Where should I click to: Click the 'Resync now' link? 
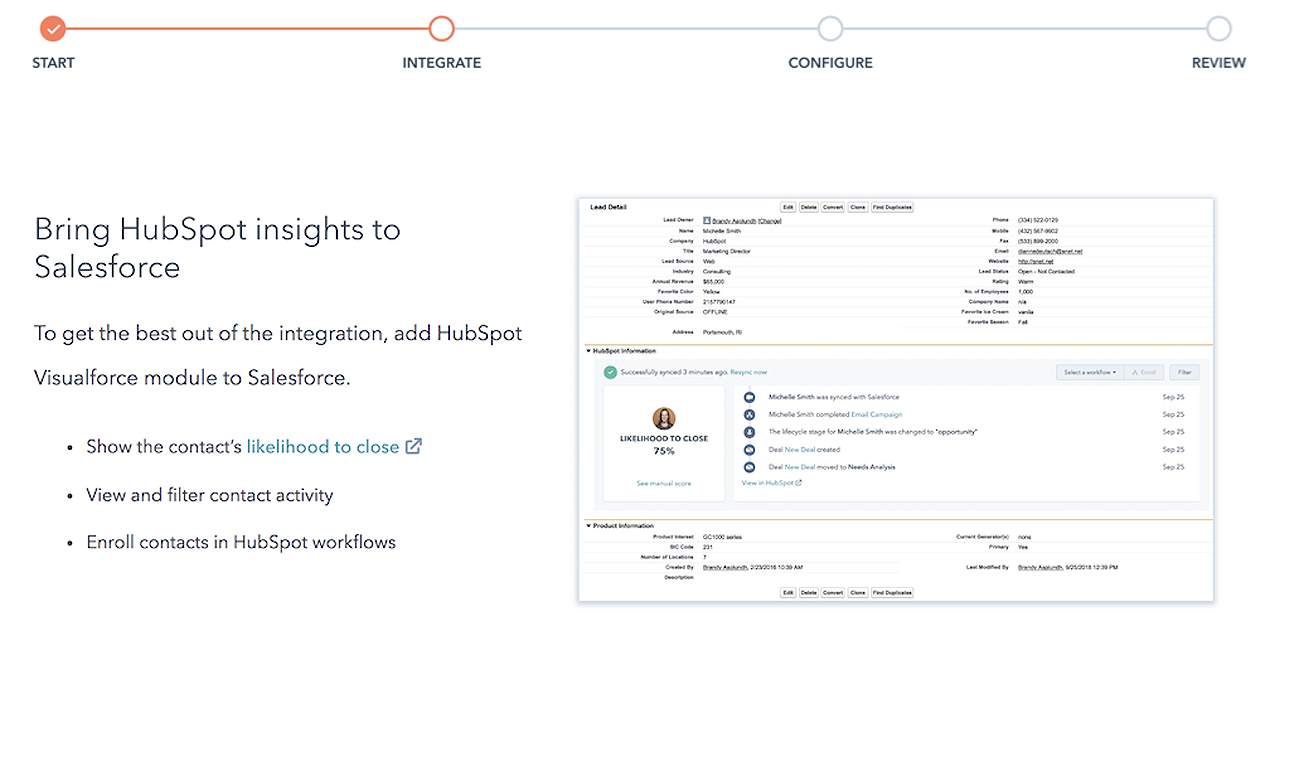tap(749, 372)
